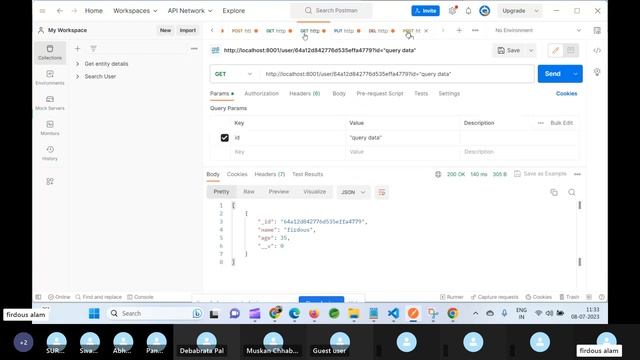Image resolution: width=640 pixels, height=360 pixels.
Task: Open the Environments sidebar panel
Action: tap(50, 78)
